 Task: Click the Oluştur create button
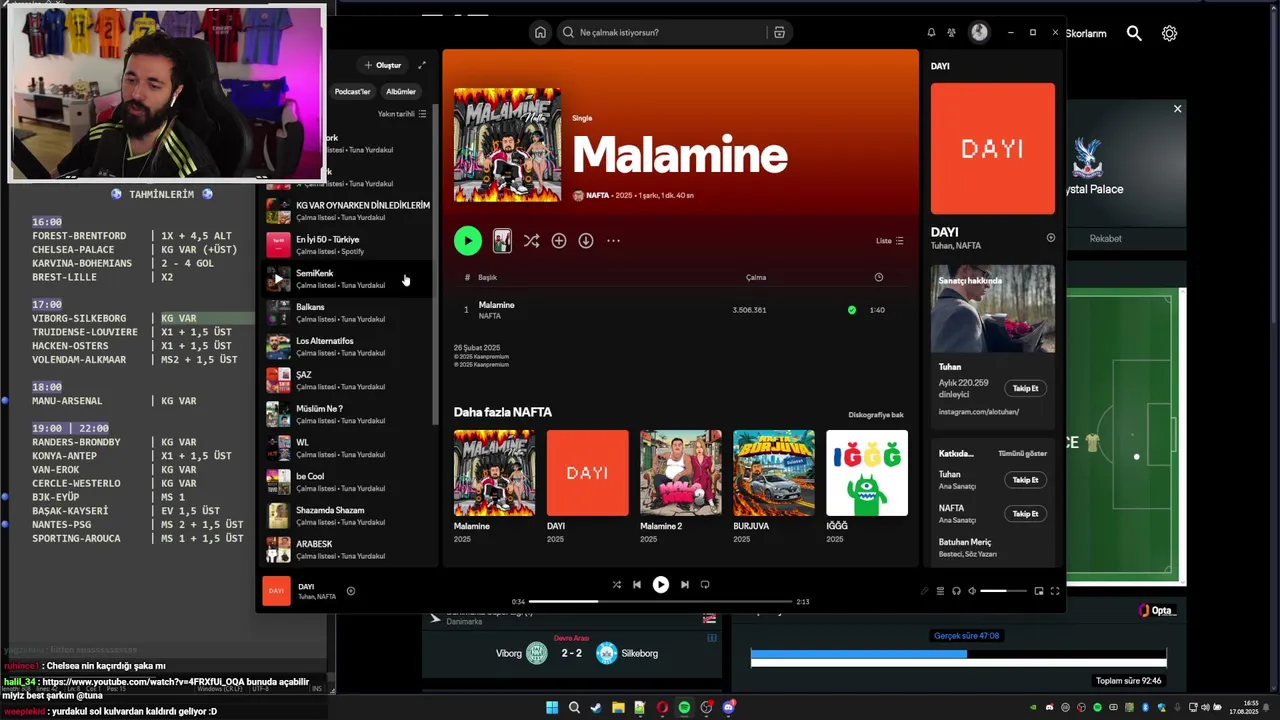click(382, 65)
